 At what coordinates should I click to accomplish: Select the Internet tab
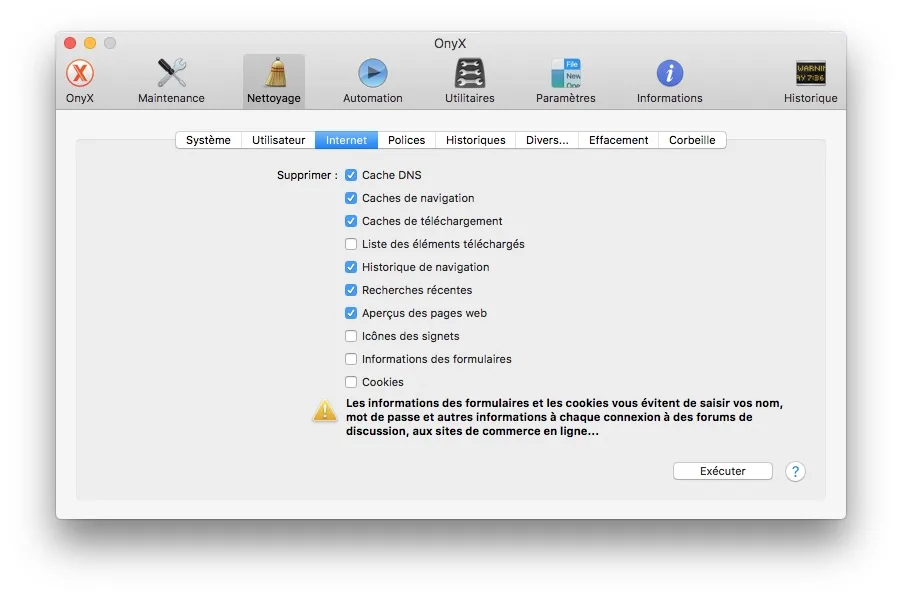346,140
